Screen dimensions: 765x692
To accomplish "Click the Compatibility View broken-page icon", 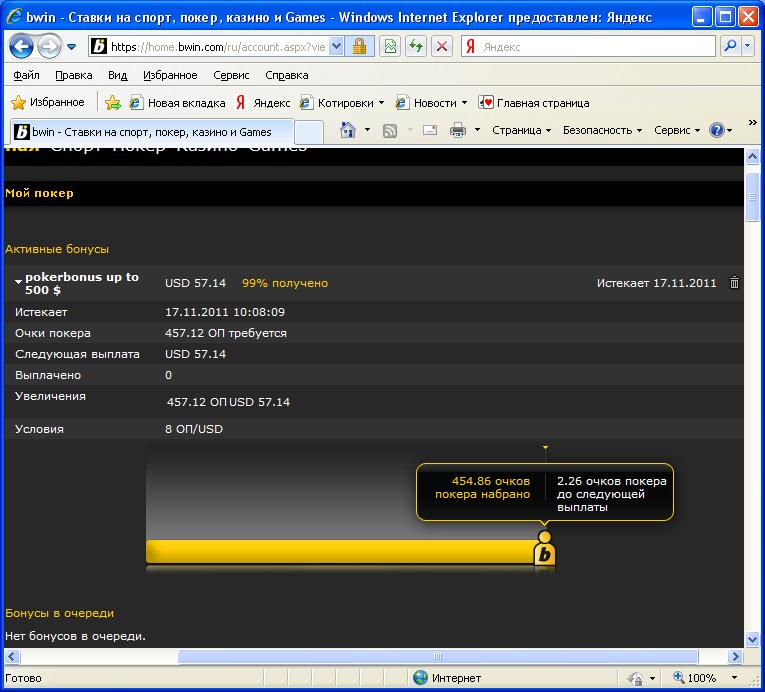I will pyautogui.click(x=390, y=47).
